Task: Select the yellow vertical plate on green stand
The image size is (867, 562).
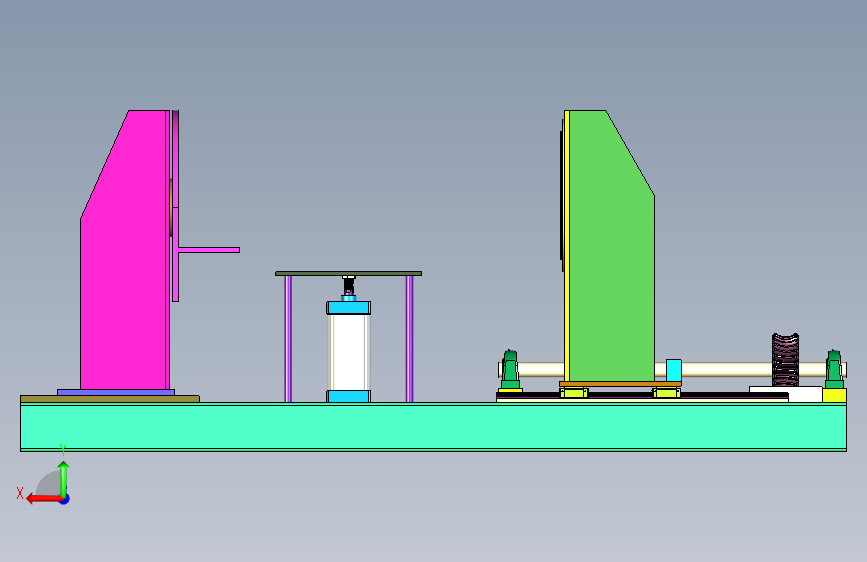Action: coord(567,246)
